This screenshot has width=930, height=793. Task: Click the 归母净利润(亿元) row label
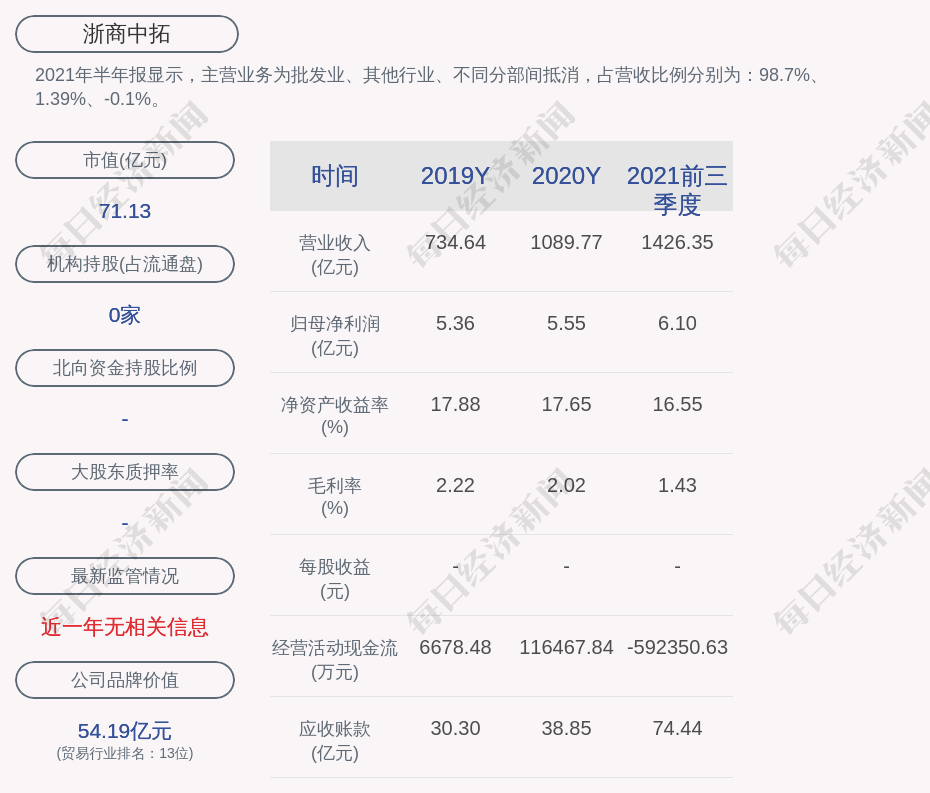pyautogui.click(x=335, y=336)
